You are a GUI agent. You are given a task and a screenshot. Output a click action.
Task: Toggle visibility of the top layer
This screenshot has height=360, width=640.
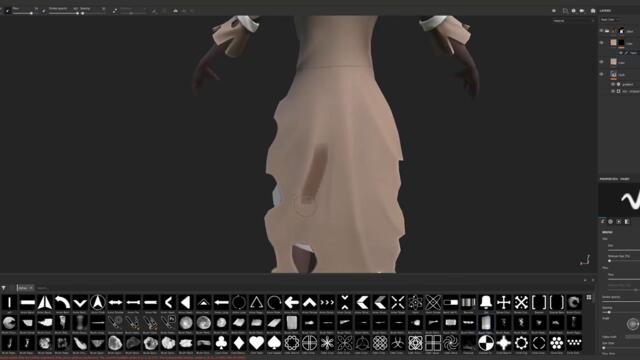601,31
